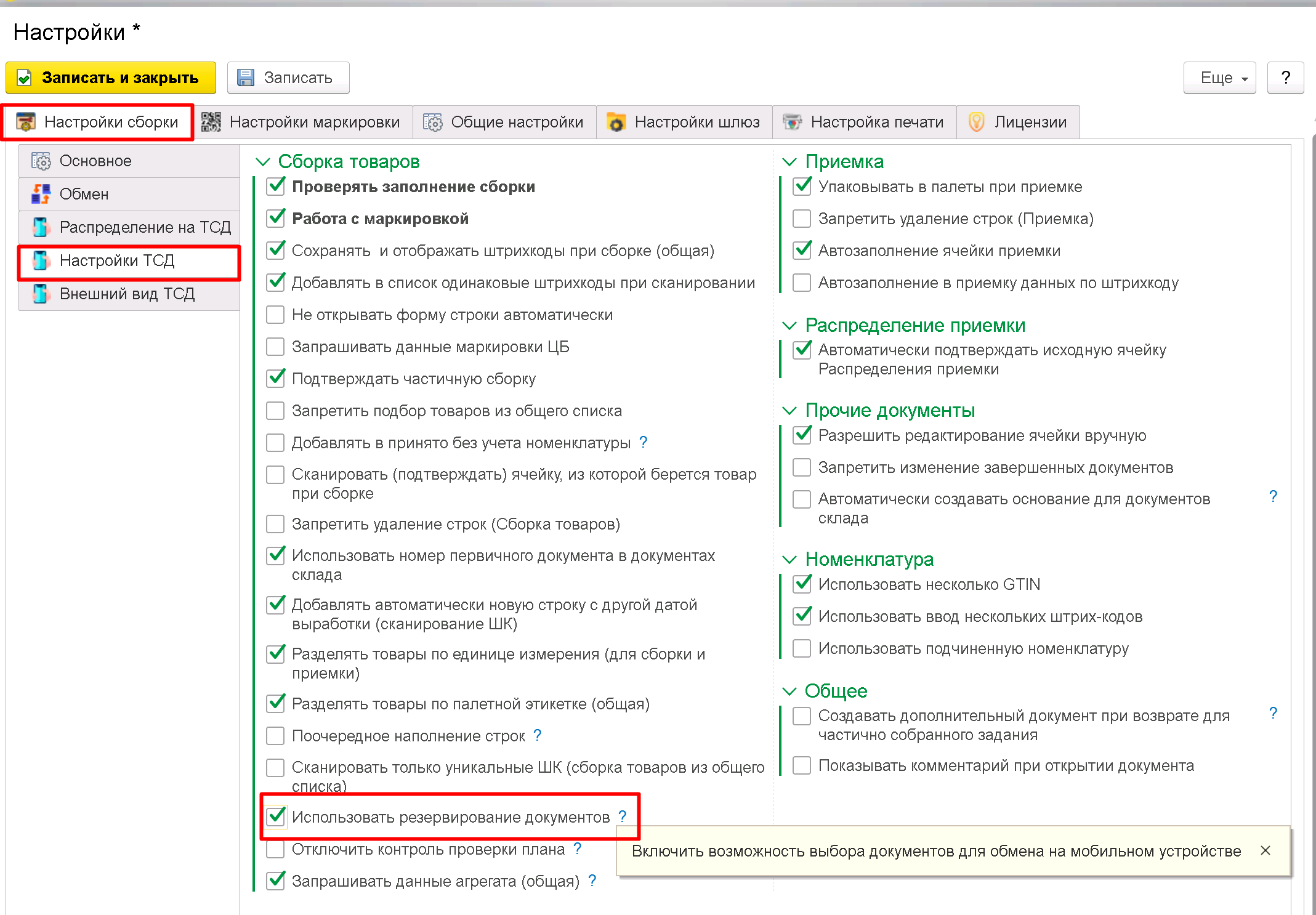Click the QR icon on Настройки маркировки tab
Viewport: 1316px width, 915px height.
211,123
